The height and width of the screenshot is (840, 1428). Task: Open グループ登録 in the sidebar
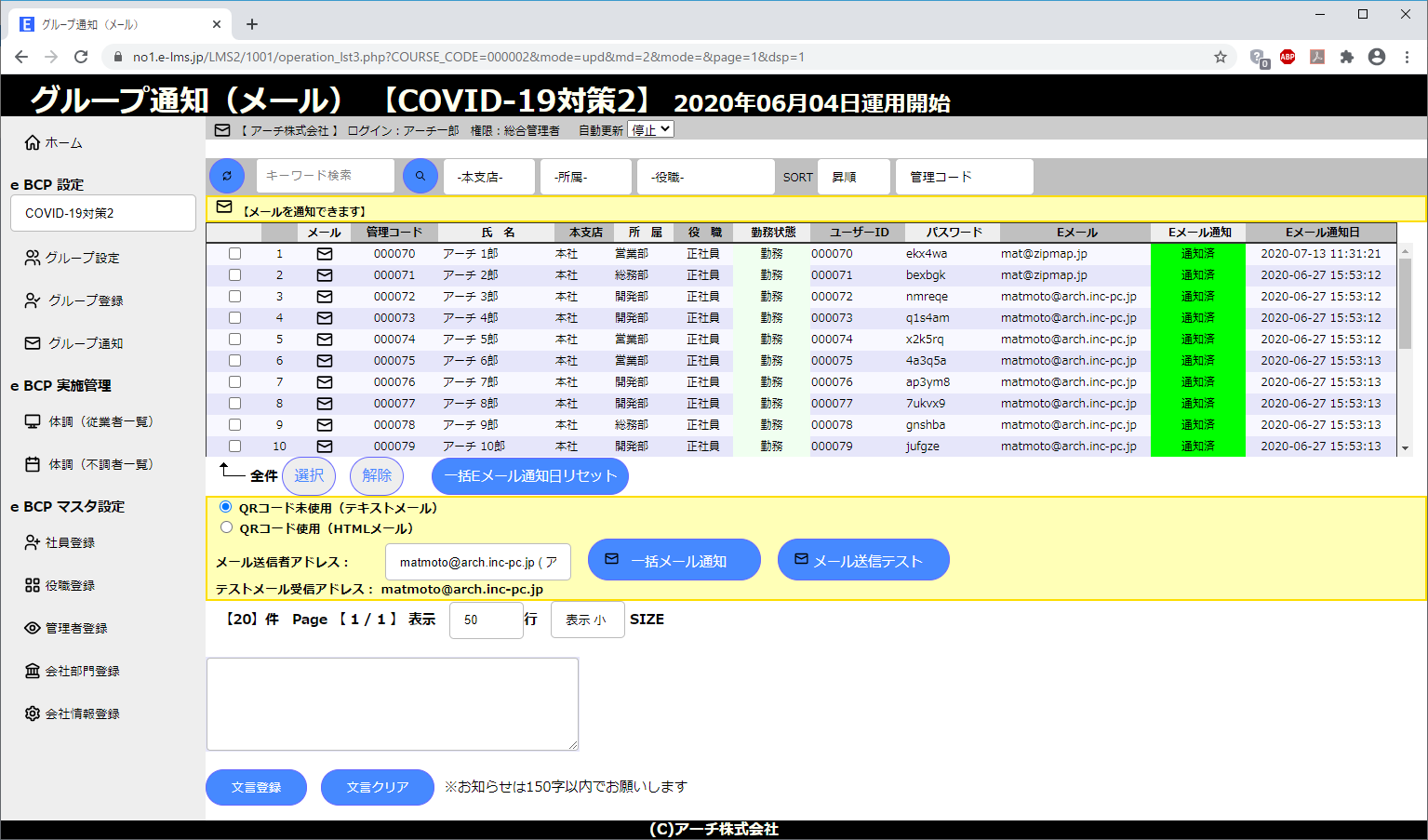click(x=85, y=300)
